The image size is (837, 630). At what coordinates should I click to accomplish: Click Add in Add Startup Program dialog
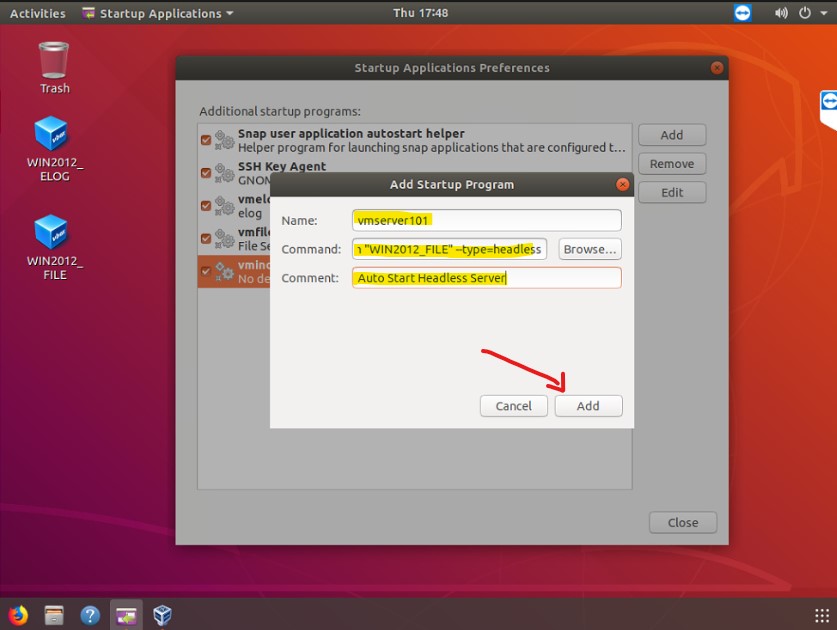pos(588,406)
